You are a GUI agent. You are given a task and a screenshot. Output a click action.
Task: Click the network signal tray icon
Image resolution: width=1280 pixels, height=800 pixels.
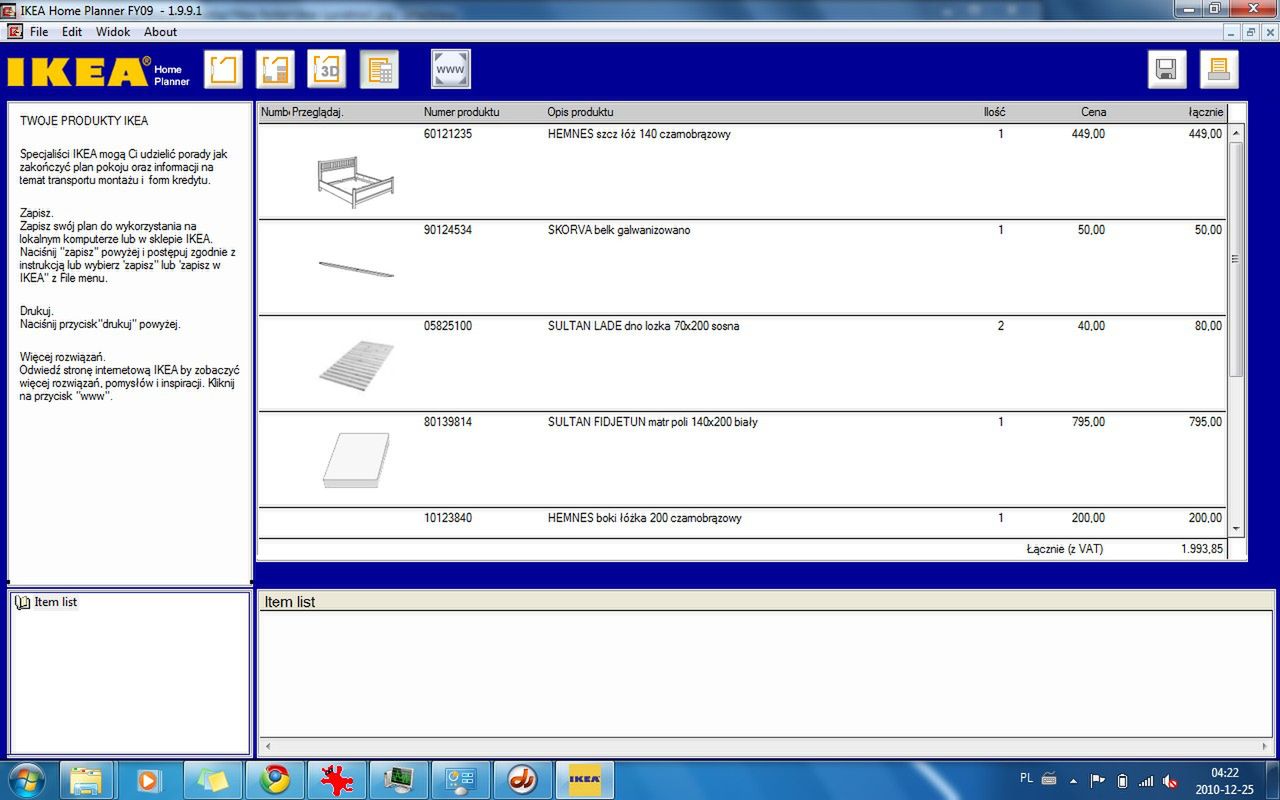click(x=1146, y=780)
